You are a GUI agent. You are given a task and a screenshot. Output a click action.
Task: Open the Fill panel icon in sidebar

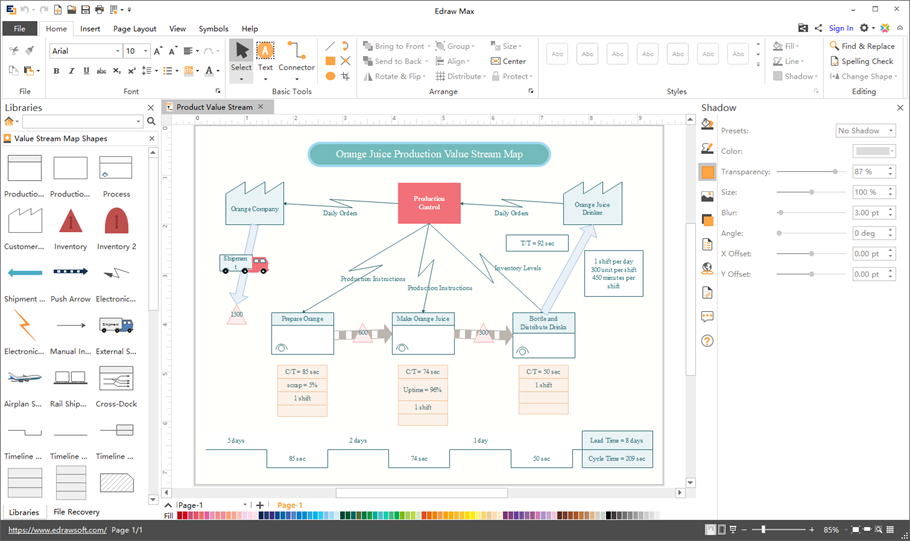click(707, 125)
